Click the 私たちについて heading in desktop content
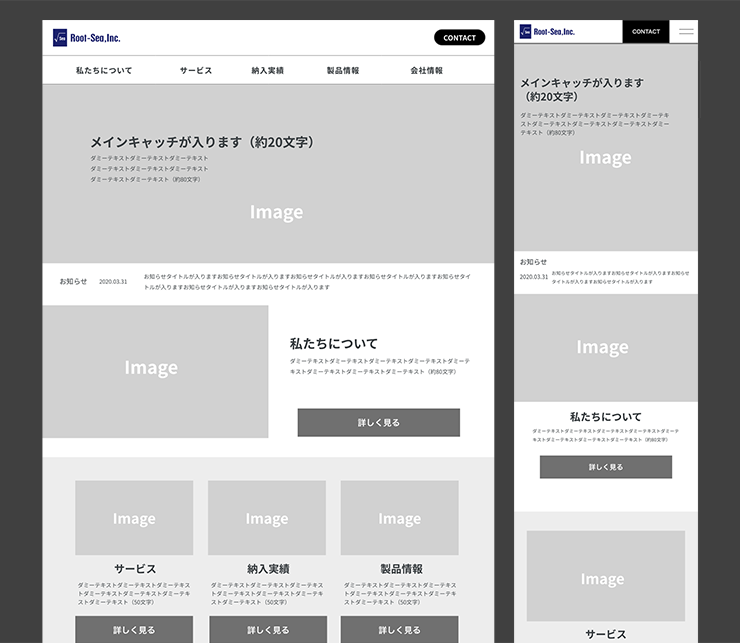This screenshot has width=740, height=643. (334, 344)
